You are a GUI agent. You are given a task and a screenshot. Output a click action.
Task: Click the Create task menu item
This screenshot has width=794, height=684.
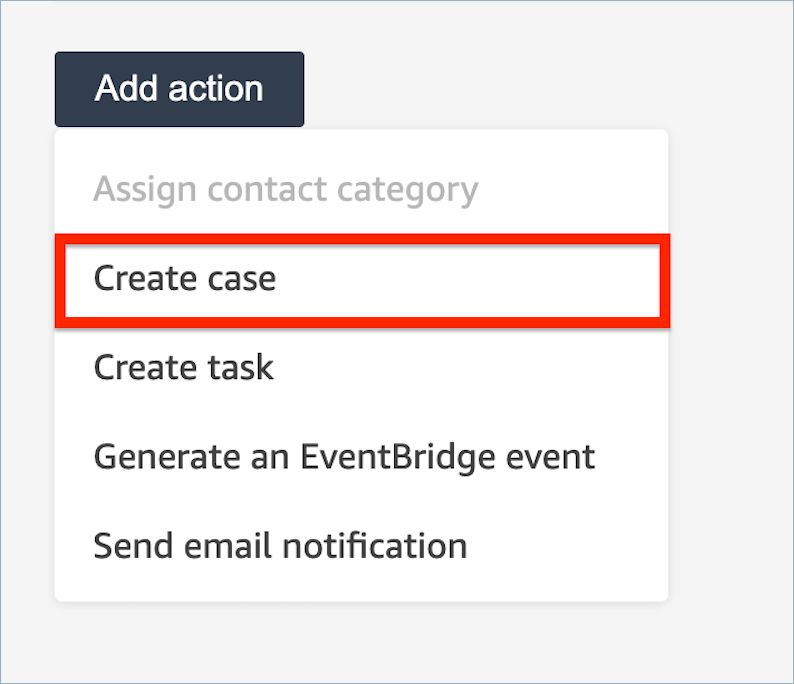[x=184, y=367]
